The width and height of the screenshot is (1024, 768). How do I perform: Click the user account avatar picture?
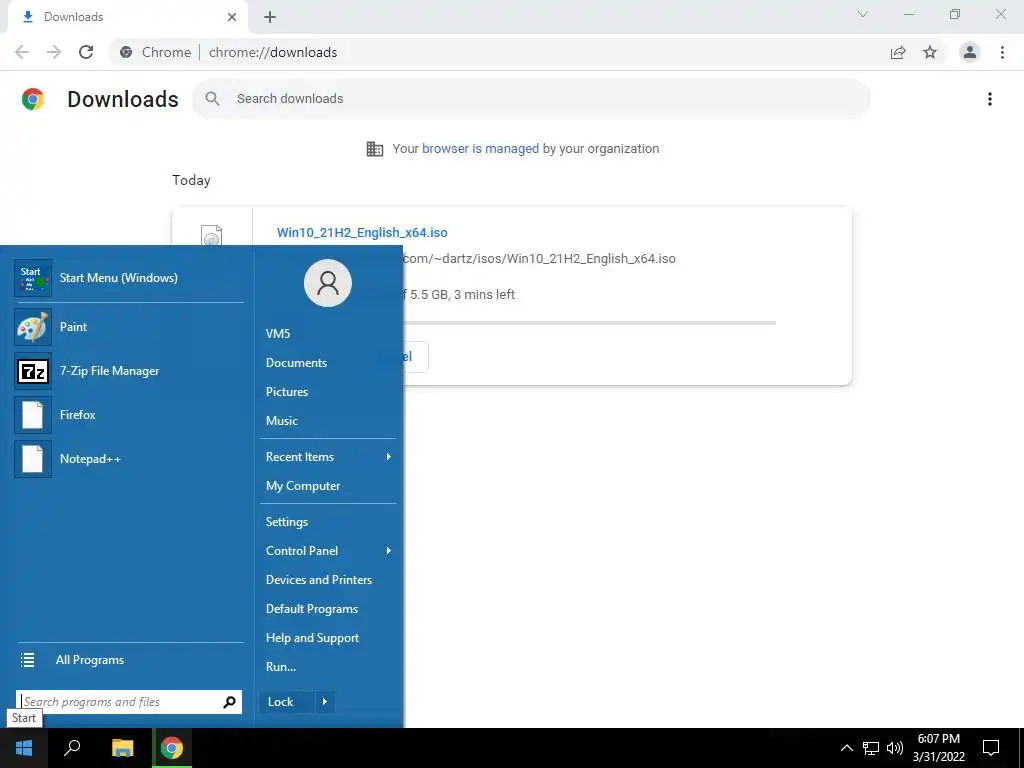tap(328, 283)
